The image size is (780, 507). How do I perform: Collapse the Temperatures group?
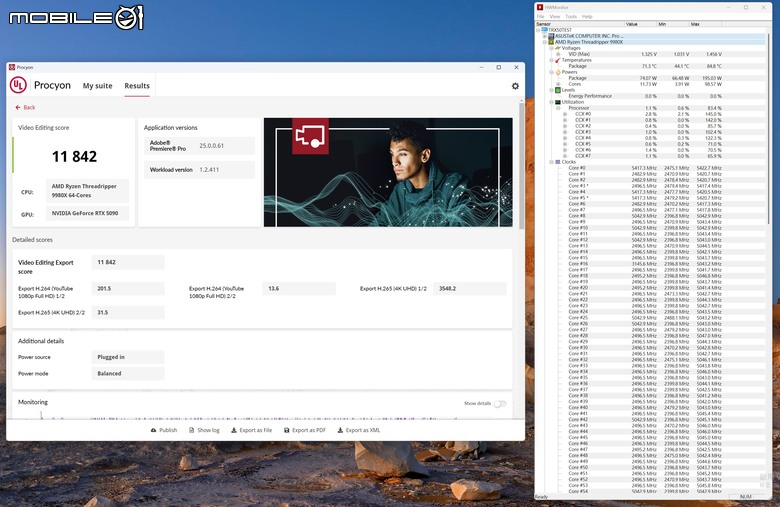point(551,60)
